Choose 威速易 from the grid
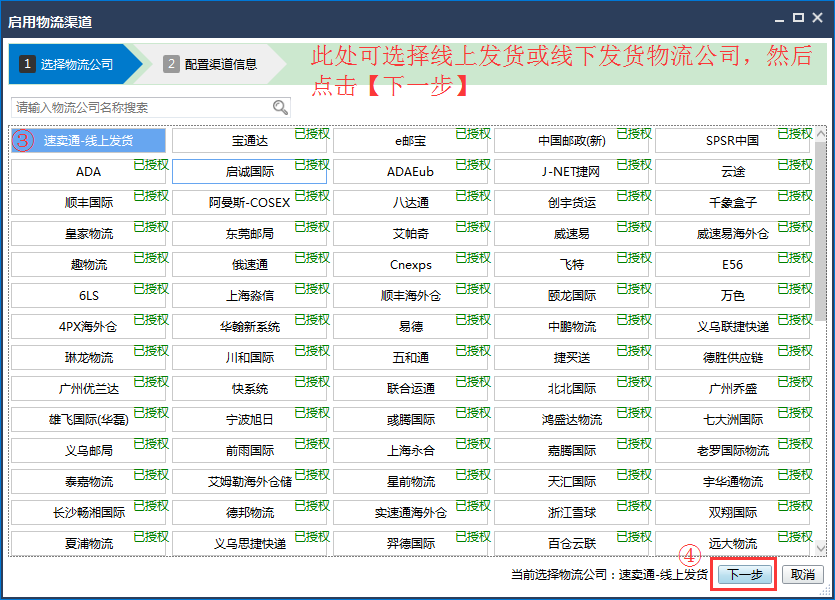Image resolution: width=835 pixels, height=600 pixels. click(571, 233)
